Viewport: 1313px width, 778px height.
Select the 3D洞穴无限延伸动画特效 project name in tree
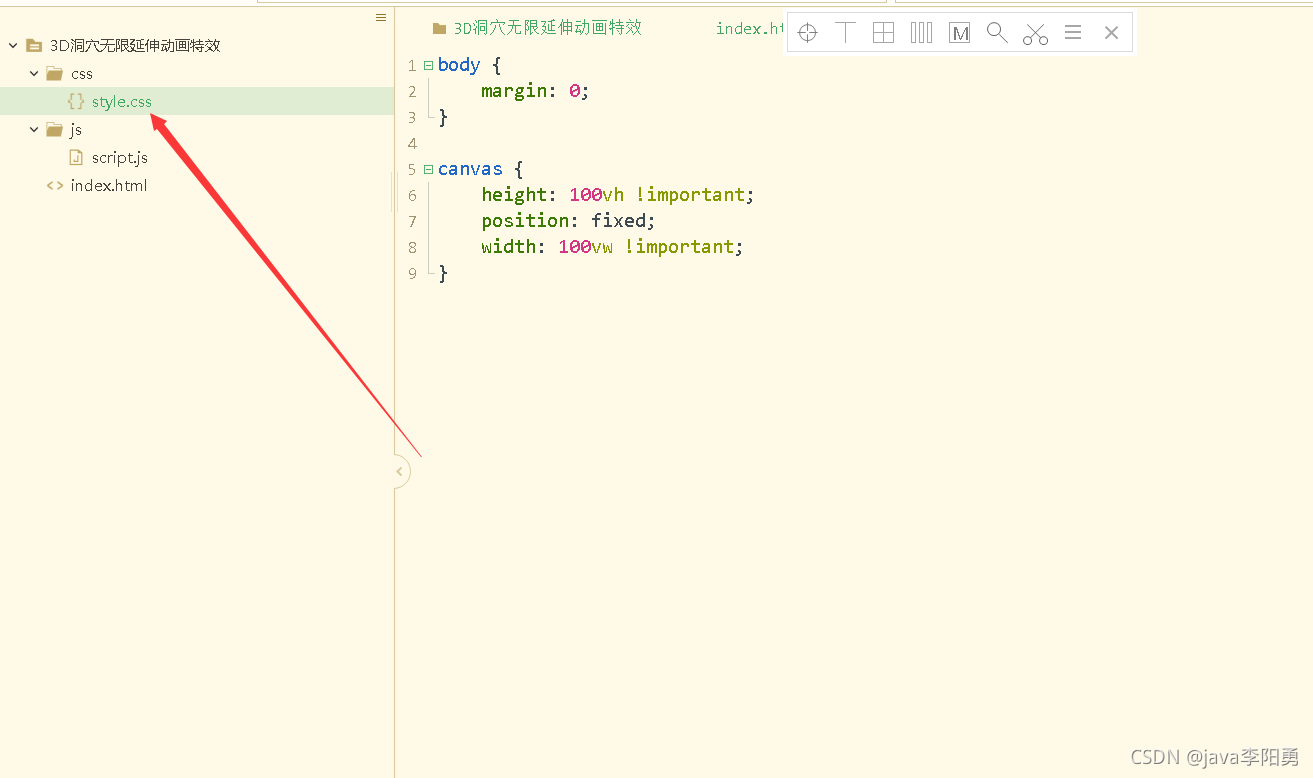pyautogui.click(x=135, y=46)
